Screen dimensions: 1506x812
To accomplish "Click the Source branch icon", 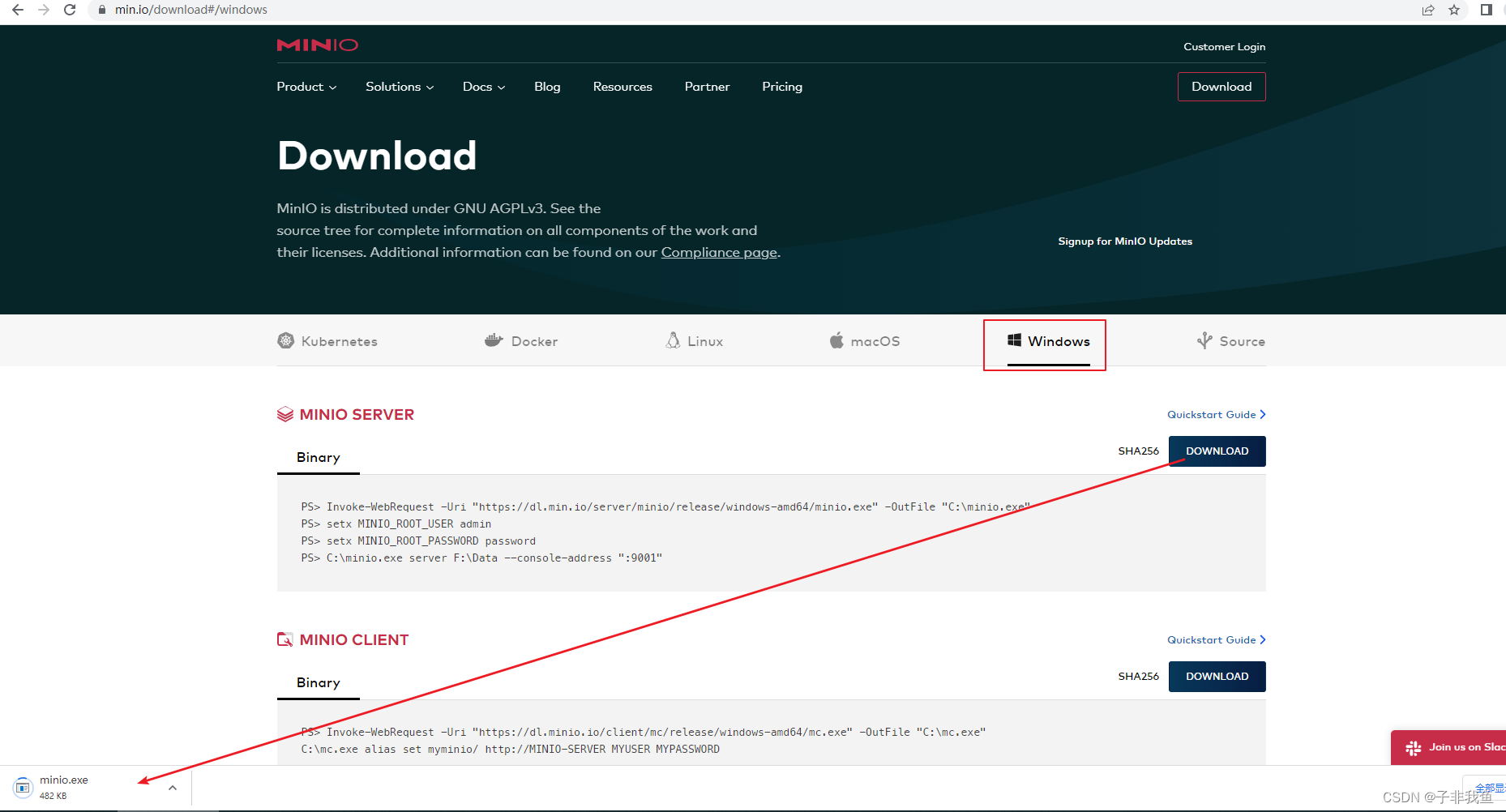I will click(x=1204, y=340).
